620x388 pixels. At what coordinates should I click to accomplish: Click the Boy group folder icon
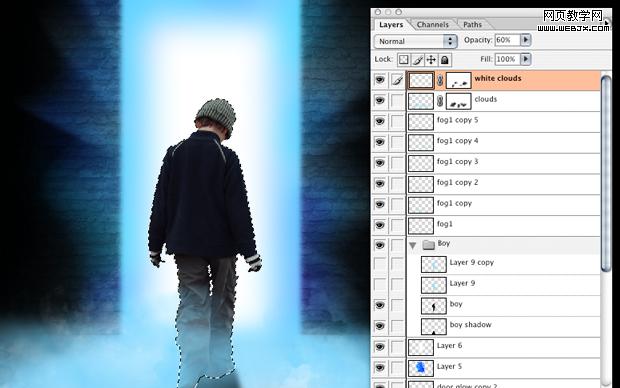(x=428, y=245)
